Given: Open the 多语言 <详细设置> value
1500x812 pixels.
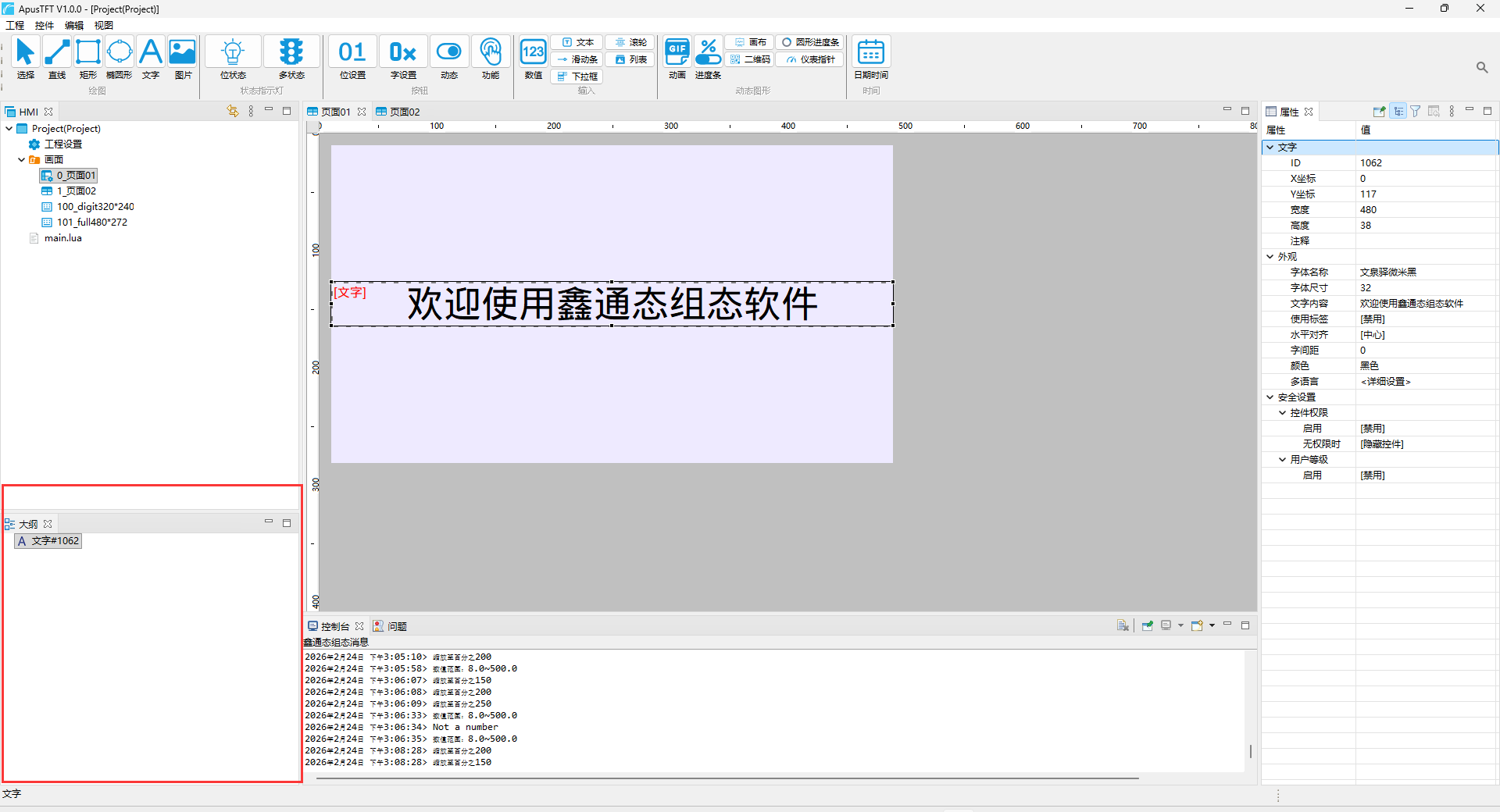Looking at the screenshot, I should 1427,381.
